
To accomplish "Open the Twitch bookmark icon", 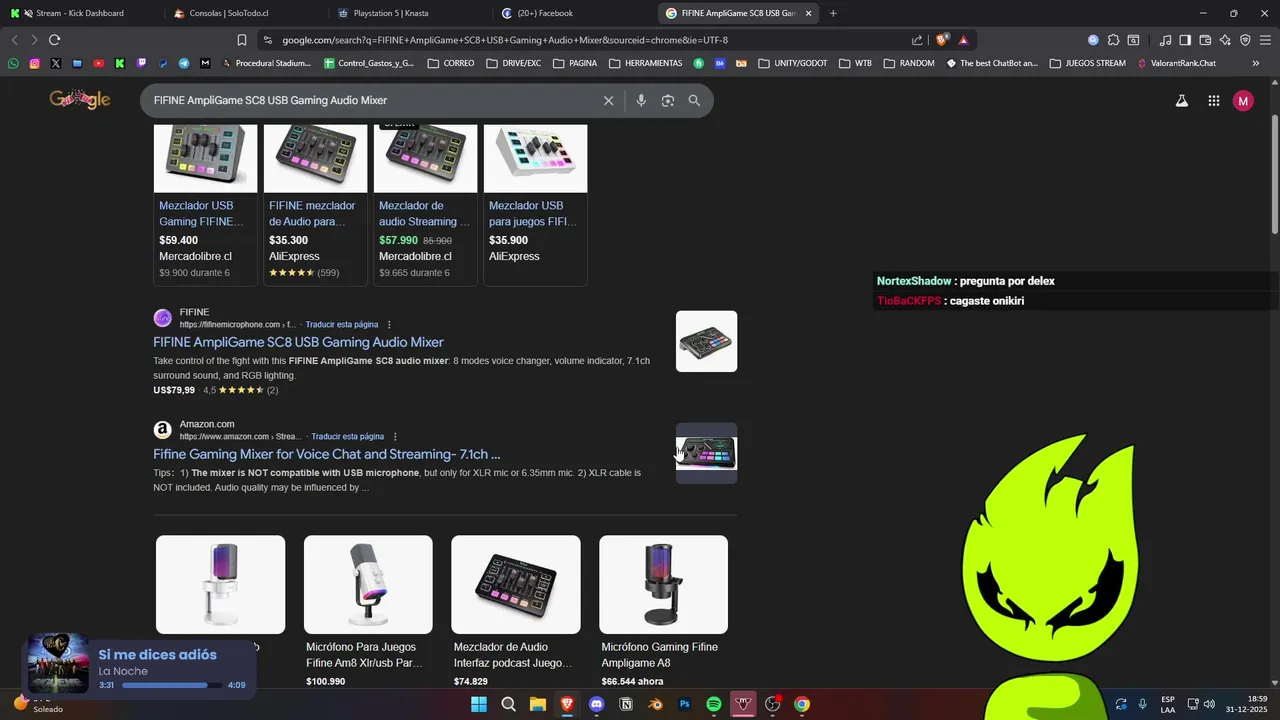I will 141,63.
